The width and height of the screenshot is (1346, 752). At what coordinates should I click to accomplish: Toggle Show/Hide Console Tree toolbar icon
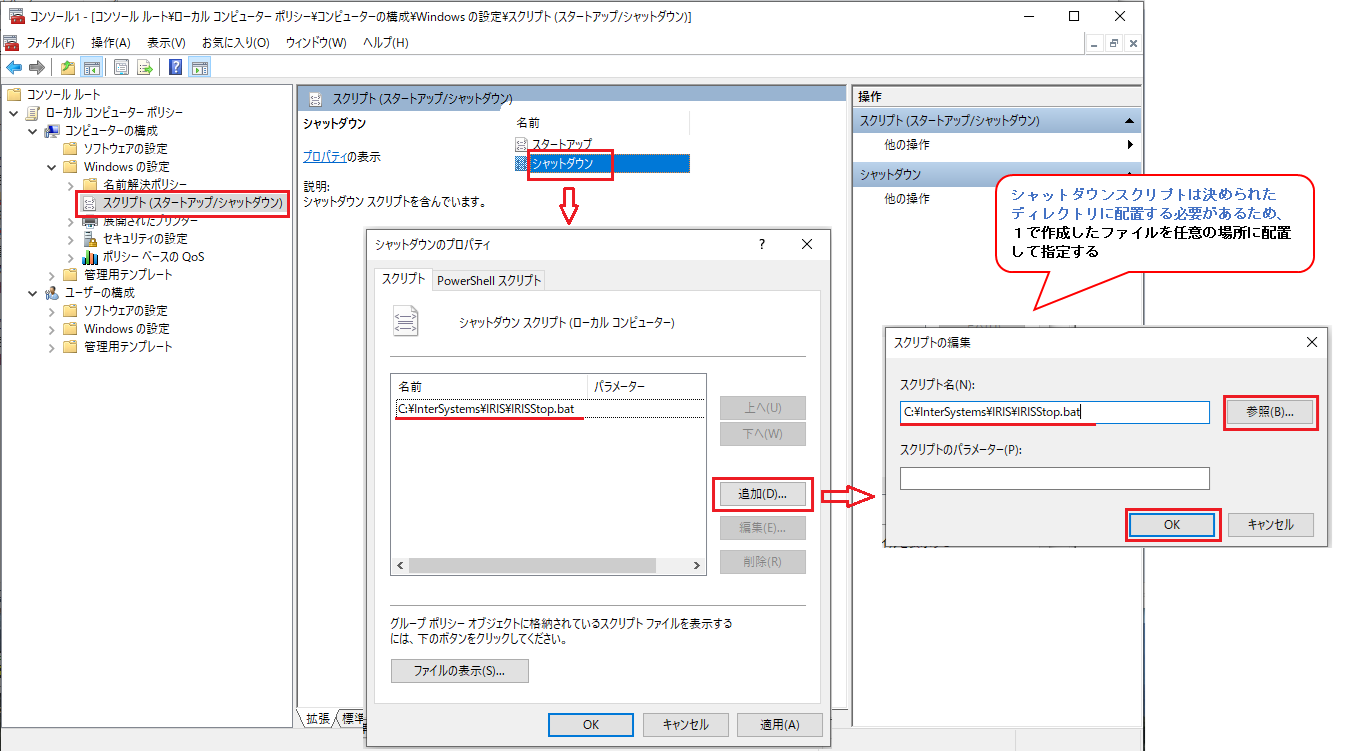pyautogui.click(x=91, y=68)
